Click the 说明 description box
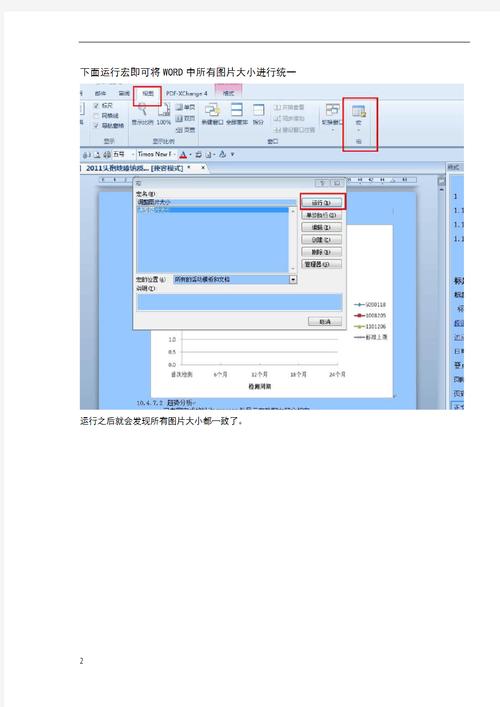This screenshot has width=500, height=707. coord(239,302)
